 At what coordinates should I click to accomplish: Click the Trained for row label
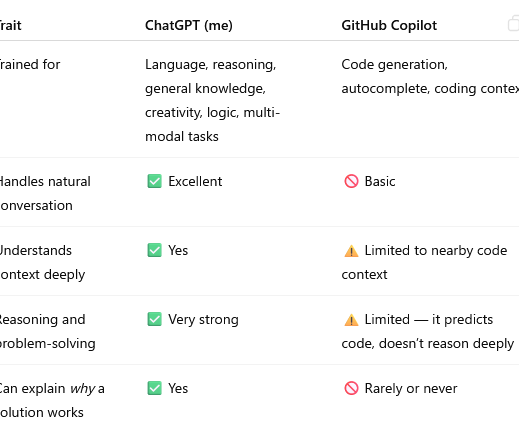(30, 64)
